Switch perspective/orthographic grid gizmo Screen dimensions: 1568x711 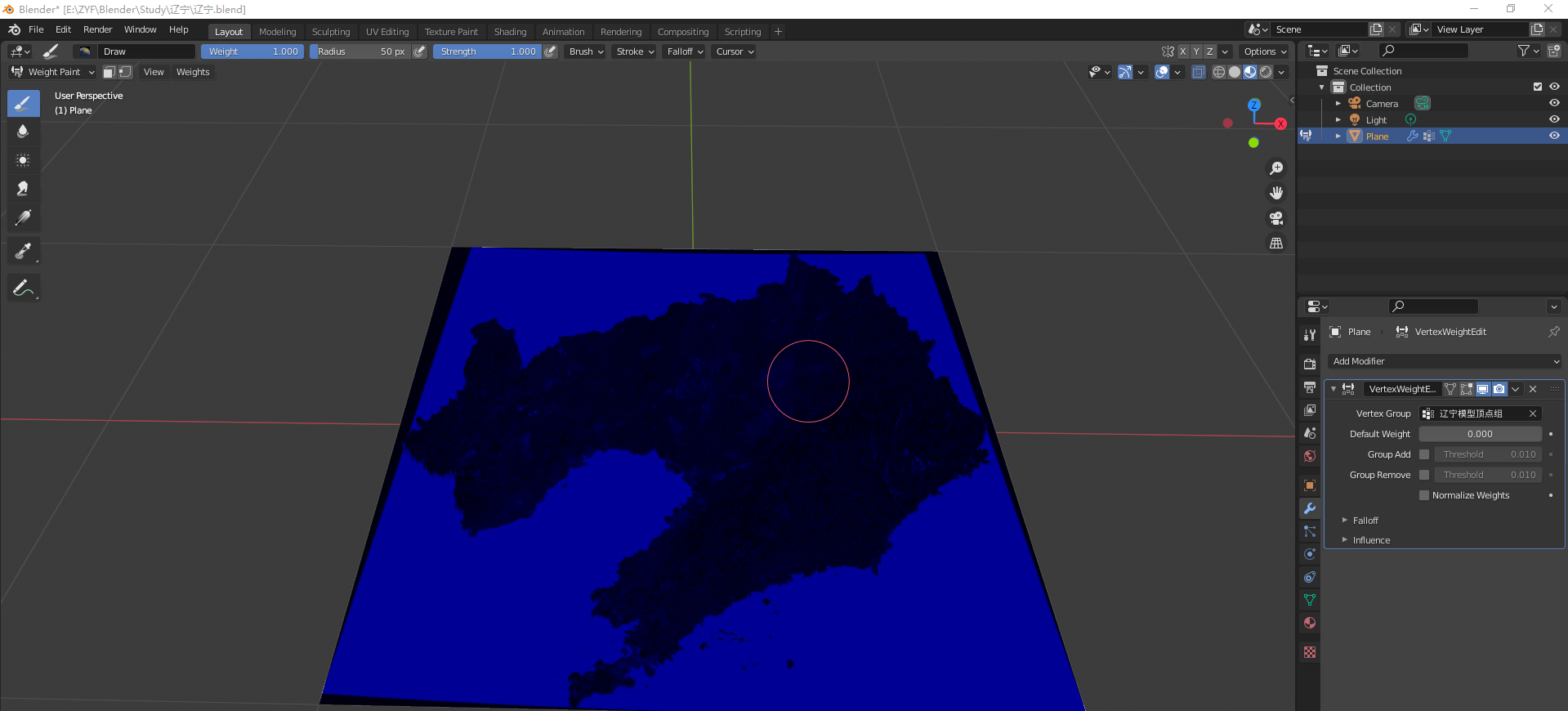[x=1275, y=243]
